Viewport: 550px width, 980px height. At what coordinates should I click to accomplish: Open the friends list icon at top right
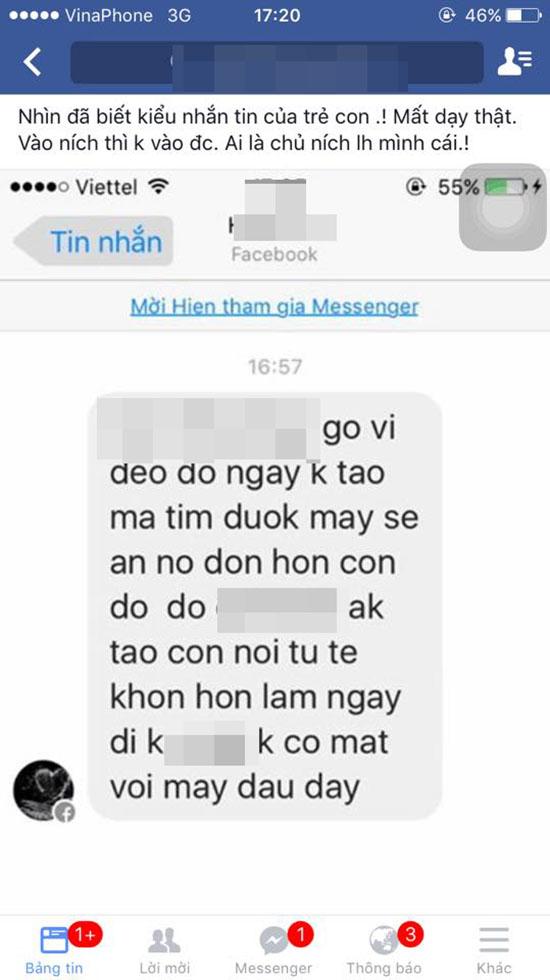click(x=514, y=61)
